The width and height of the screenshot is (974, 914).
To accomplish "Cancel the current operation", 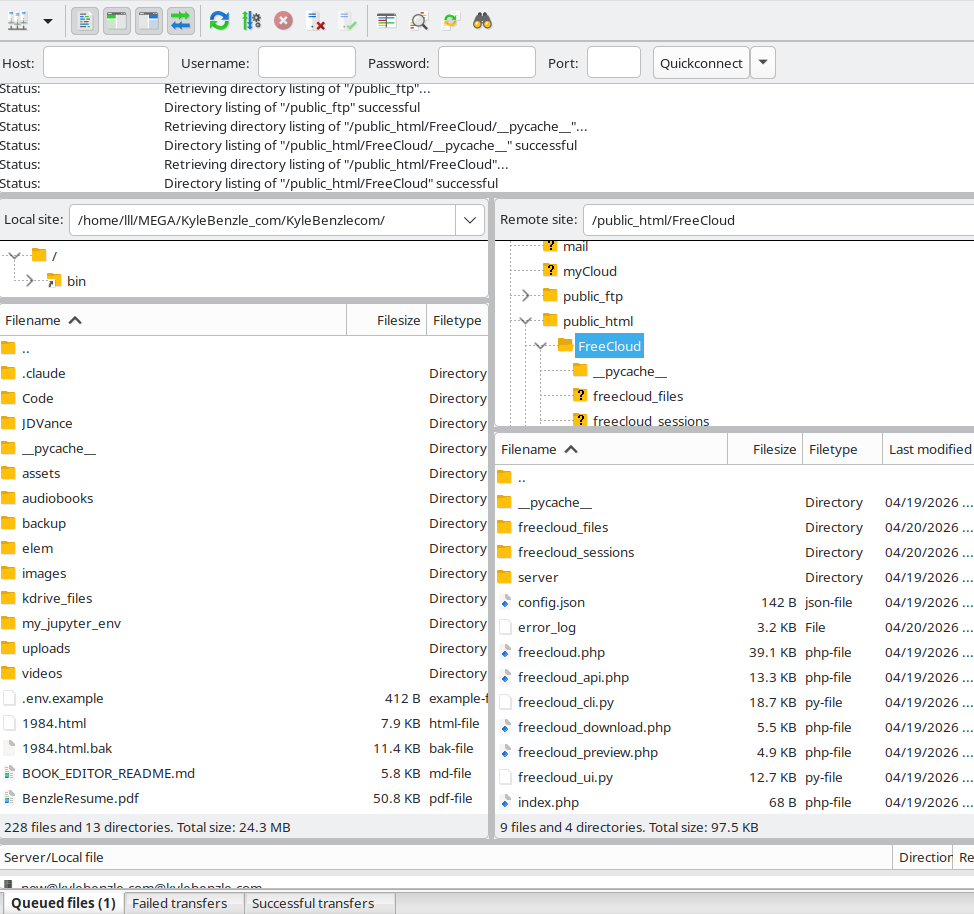I will pyautogui.click(x=282, y=20).
